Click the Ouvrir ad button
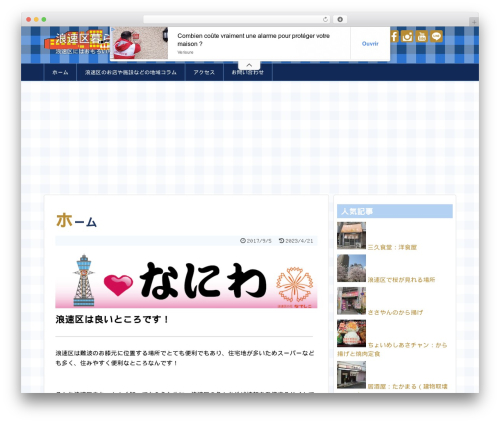The width and height of the screenshot is (500, 423). coord(370,44)
